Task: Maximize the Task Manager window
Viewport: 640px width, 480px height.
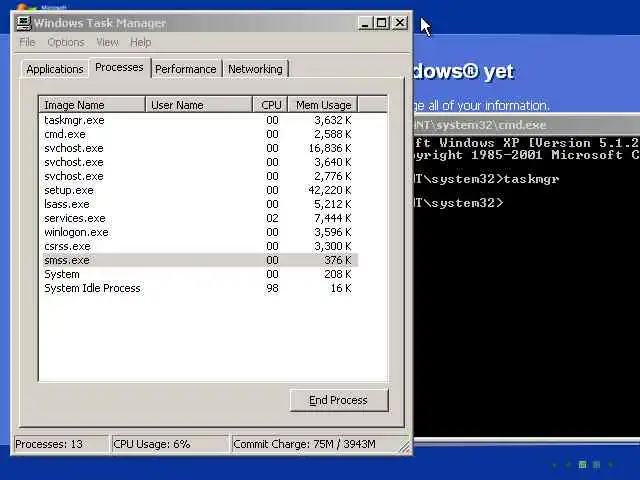Action: click(x=382, y=23)
